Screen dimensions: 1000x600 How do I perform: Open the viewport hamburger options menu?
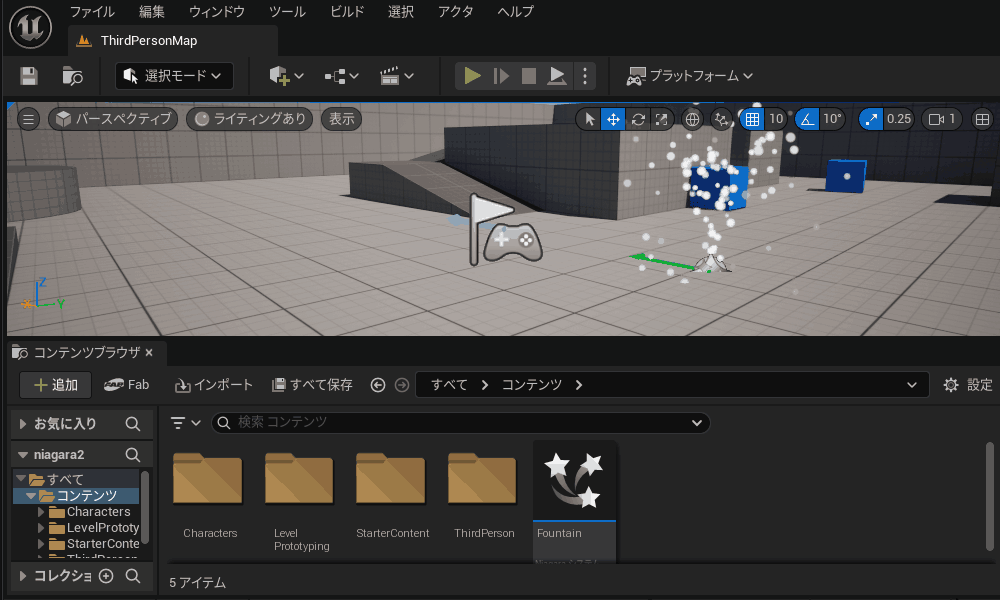click(29, 119)
